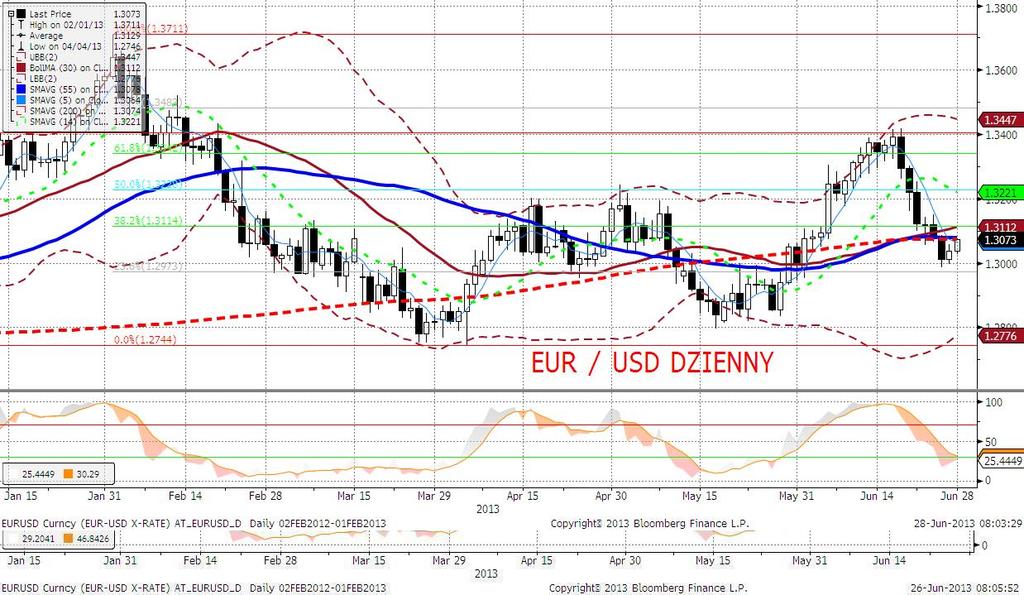The height and width of the screenshot is (595, 1024).
Task: Click the May 15 date on bottom axis
Action: click(x=713, y=560)
